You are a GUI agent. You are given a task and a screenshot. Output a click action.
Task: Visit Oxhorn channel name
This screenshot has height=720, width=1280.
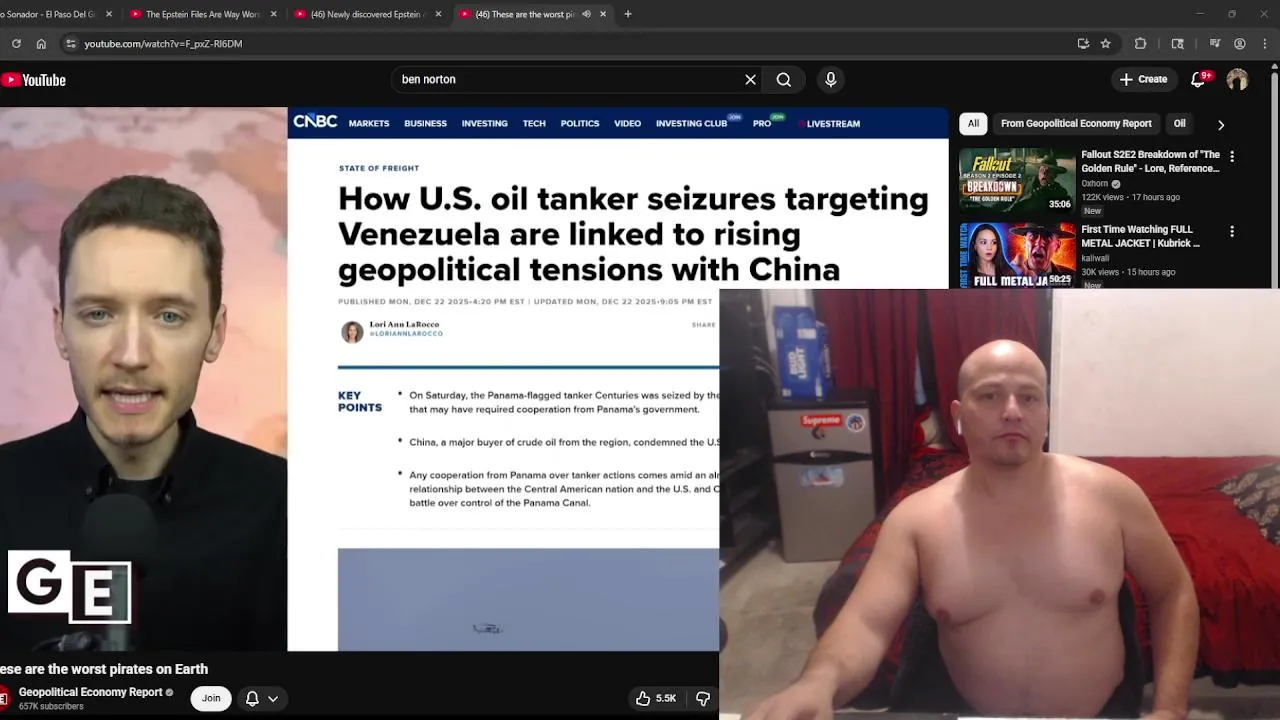click(1094, 184)
